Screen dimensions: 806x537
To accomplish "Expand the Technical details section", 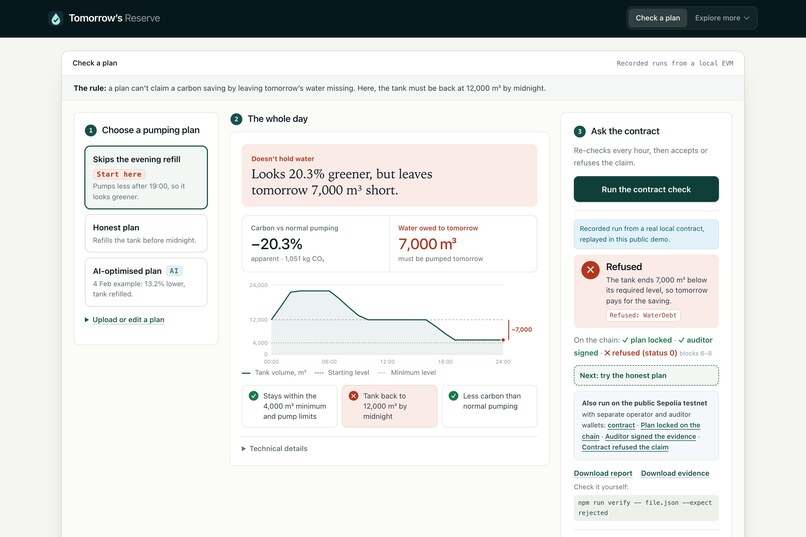I will tap(274, 449).
